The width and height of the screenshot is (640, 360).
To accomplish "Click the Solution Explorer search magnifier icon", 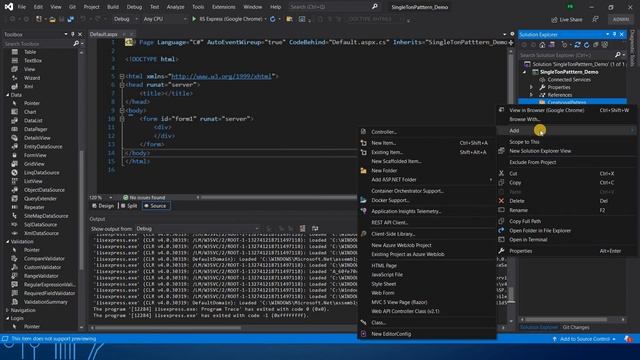I will point(618,55).
